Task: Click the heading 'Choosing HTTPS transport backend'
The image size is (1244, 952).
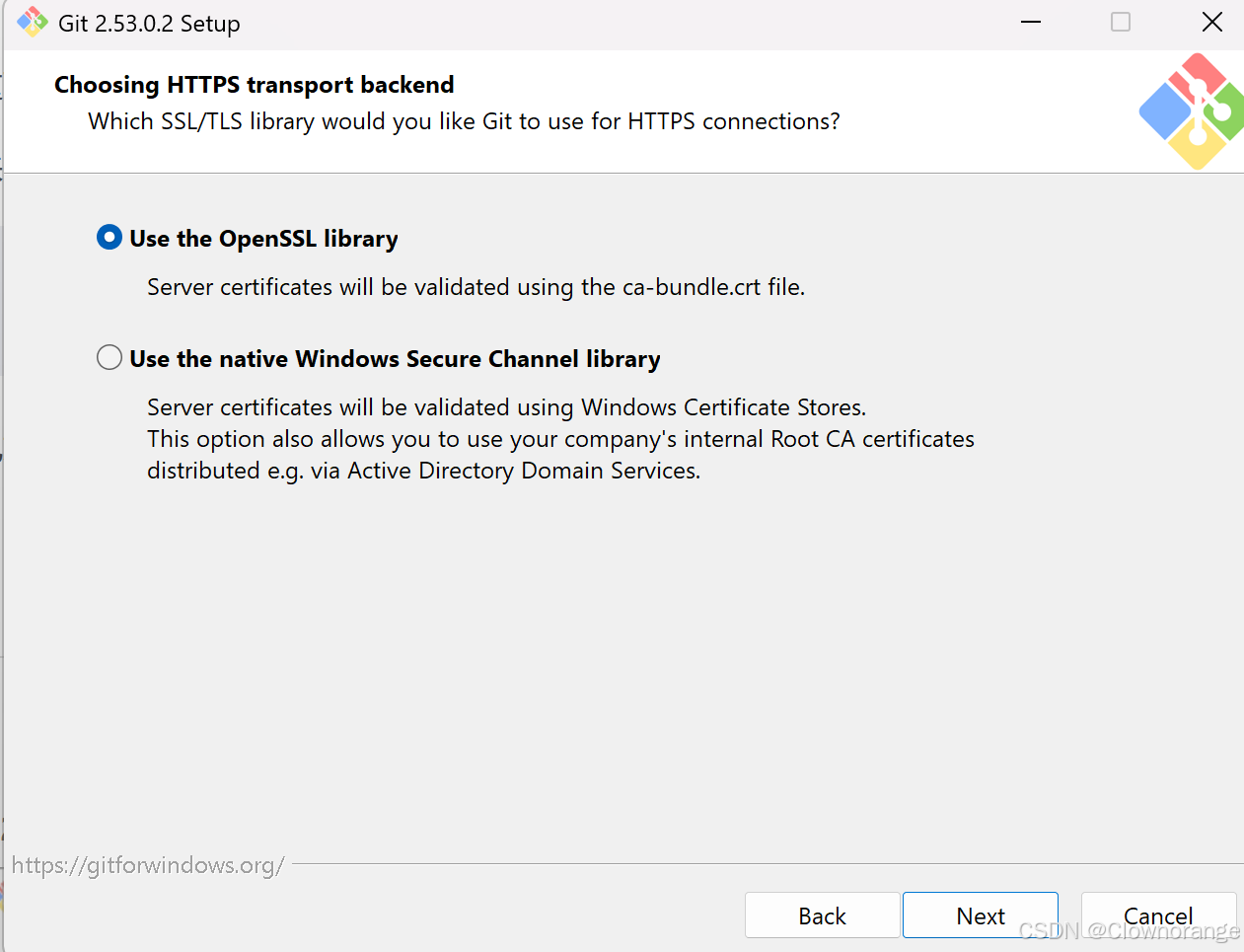Action: pyautogui.click(x=255, y=85)
